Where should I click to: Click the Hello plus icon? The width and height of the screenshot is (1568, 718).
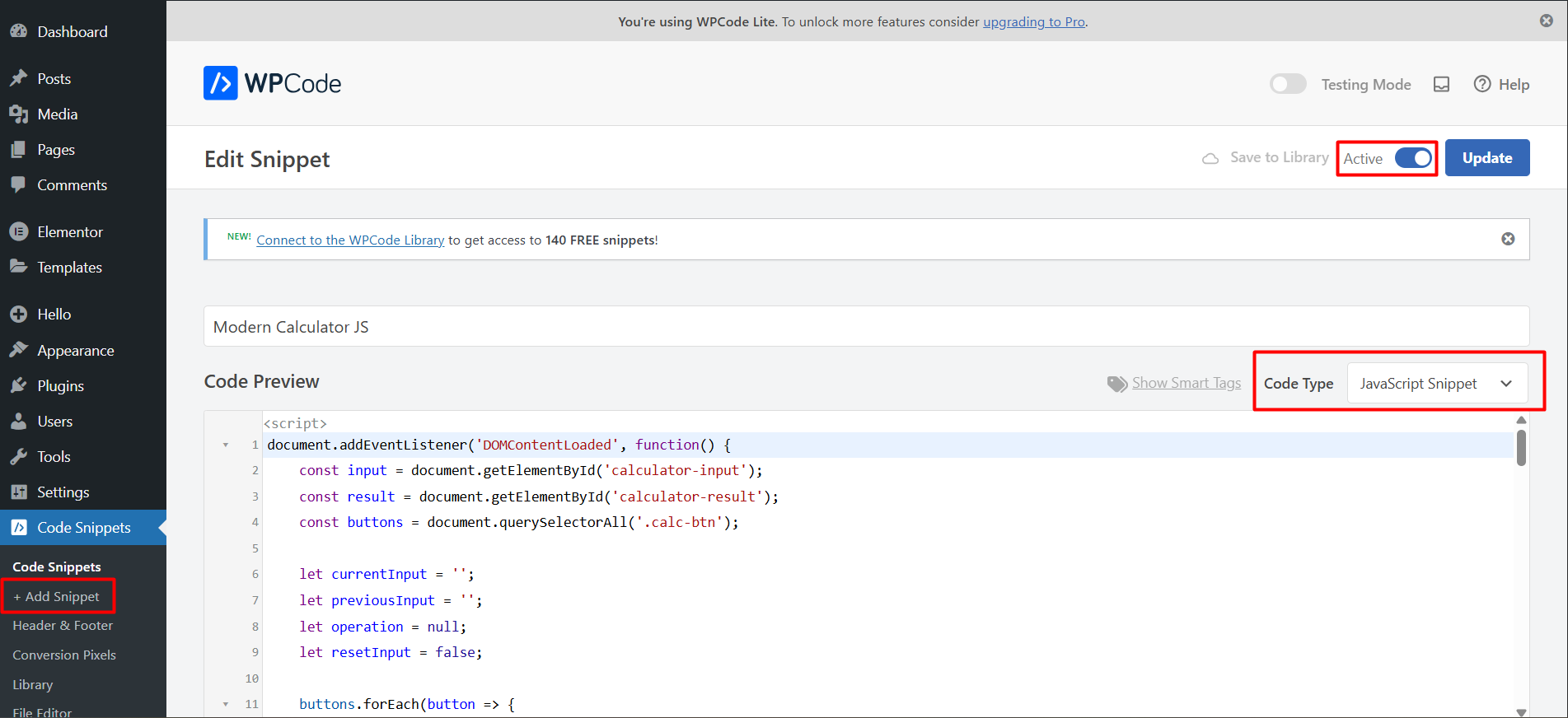tap(19, 314)
